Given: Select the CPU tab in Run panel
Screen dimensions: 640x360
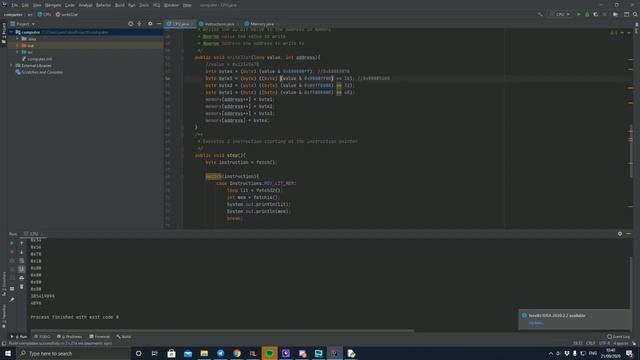Looking at the screenshot, I should click(33, 234).
